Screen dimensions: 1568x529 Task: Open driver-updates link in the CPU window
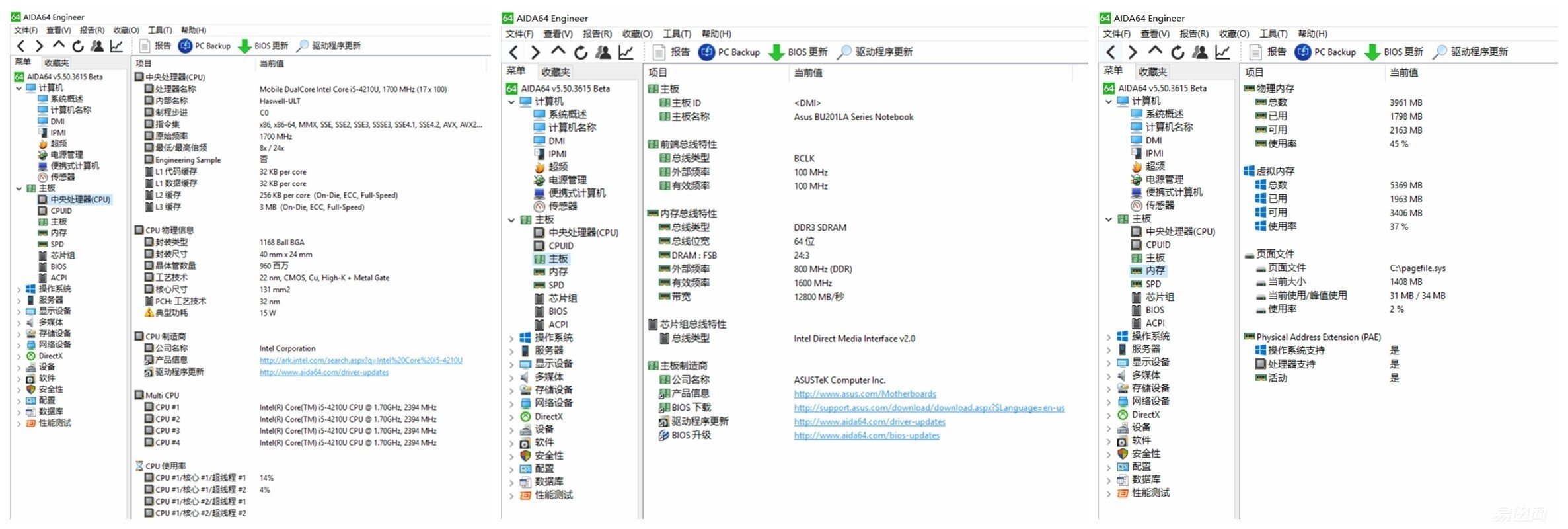point(324,373)
